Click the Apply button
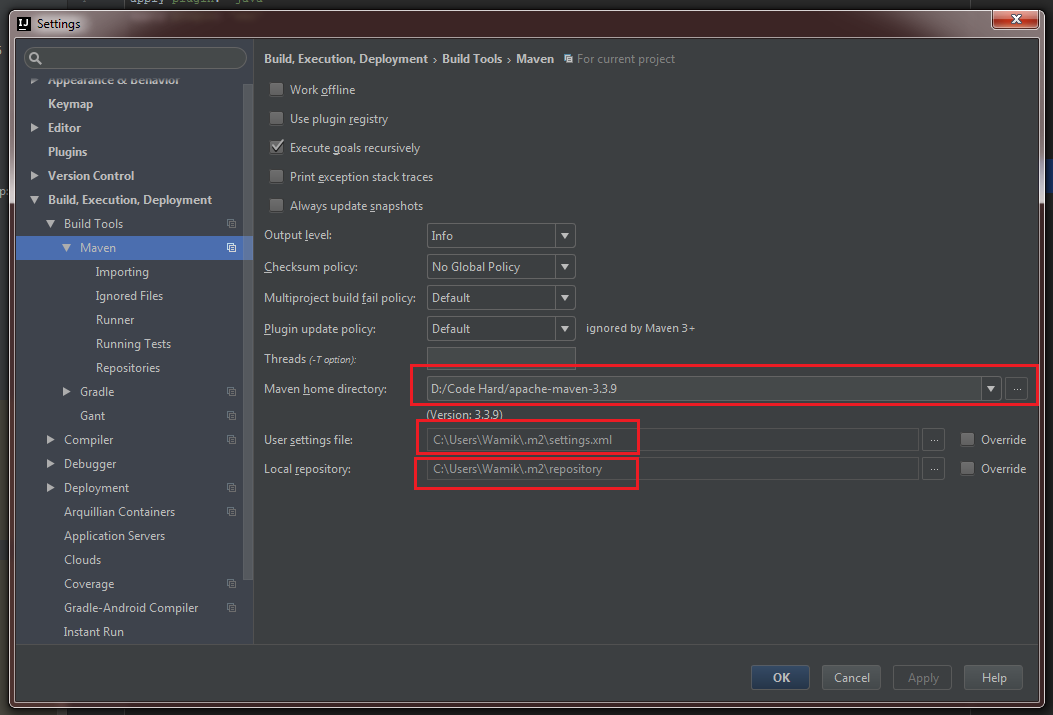1053x715 pixels. [923, 677]
